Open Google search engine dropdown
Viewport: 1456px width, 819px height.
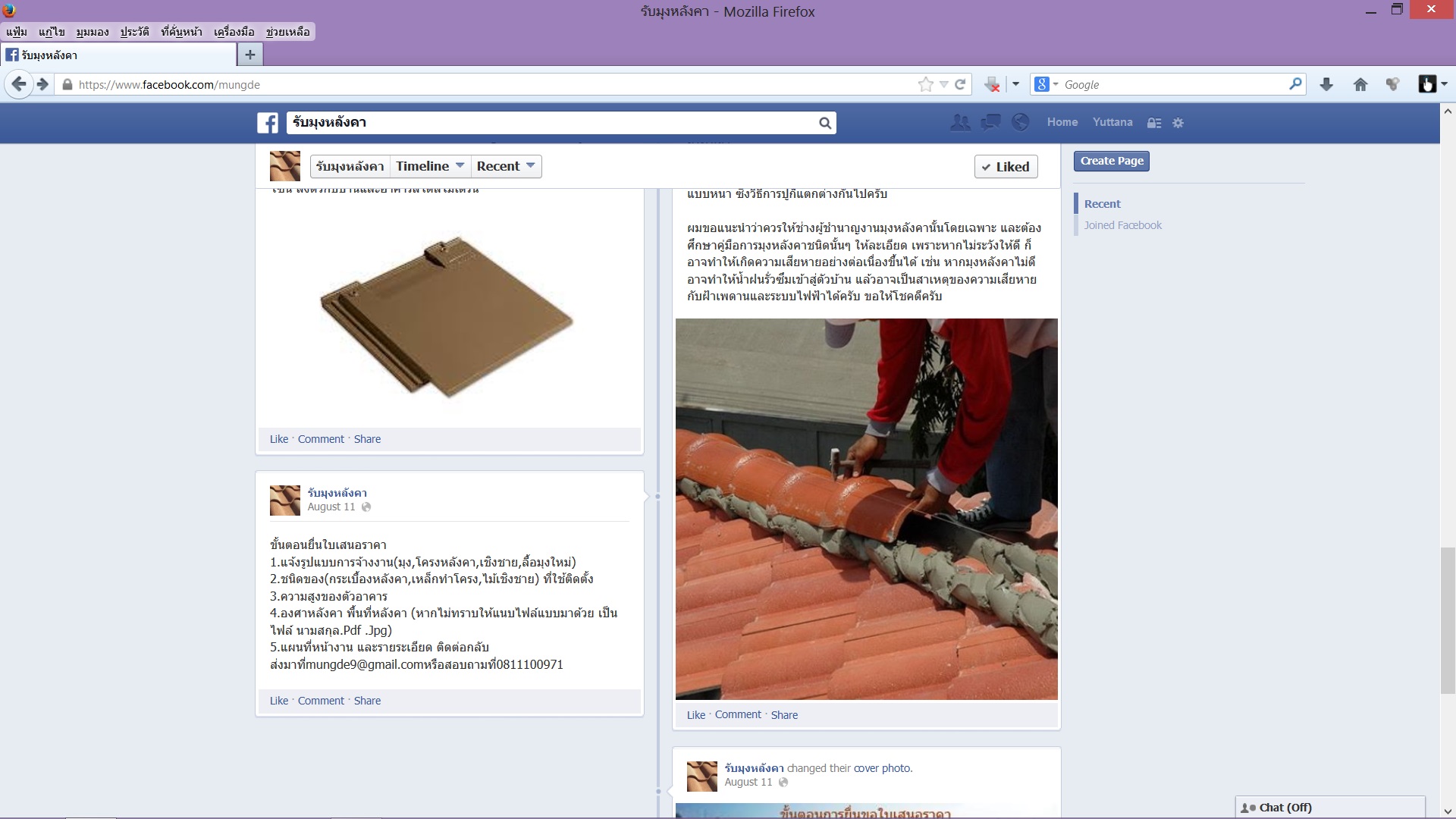[1046, 85]
